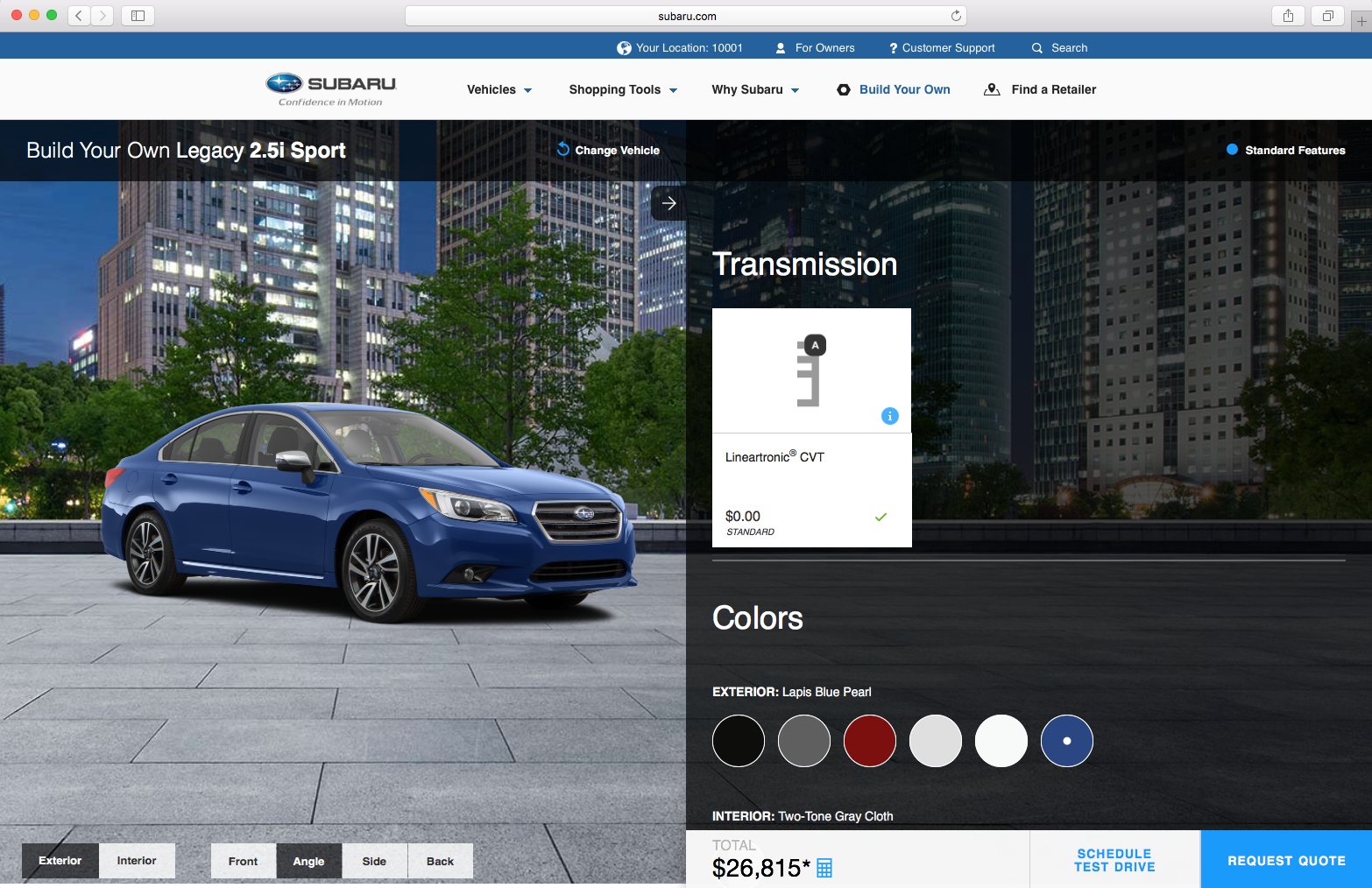Switch to Interior view
Viewport: 1372px width, 888px height.
point(137,861)
